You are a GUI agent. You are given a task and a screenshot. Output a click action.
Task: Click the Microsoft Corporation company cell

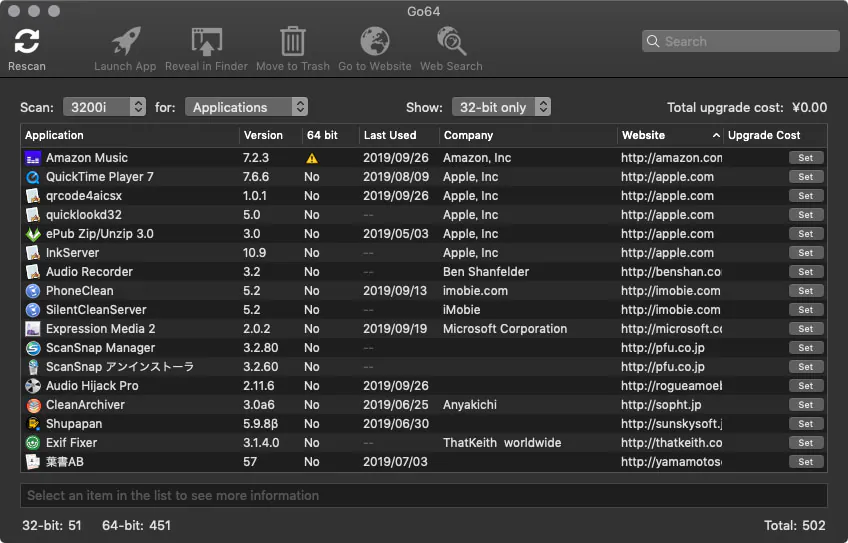pos(505,329)
